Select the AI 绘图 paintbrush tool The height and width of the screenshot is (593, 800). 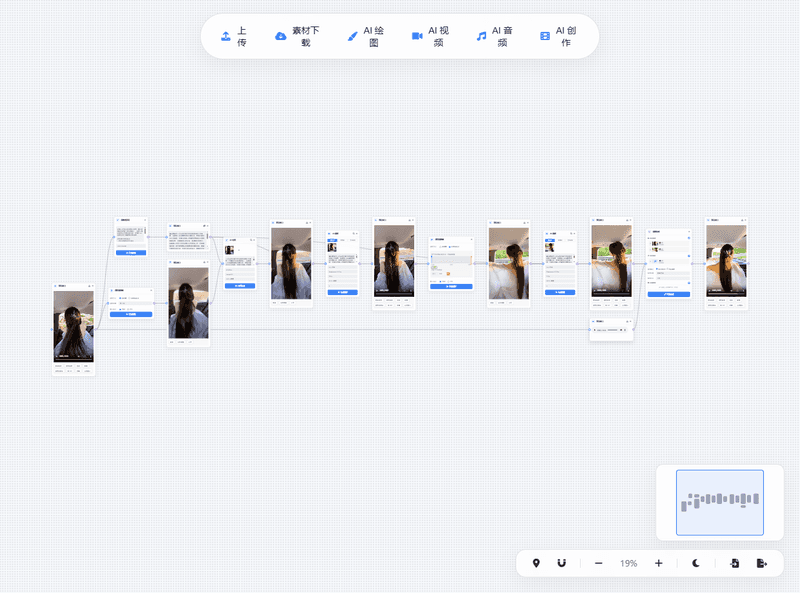[x=352, y=36]
